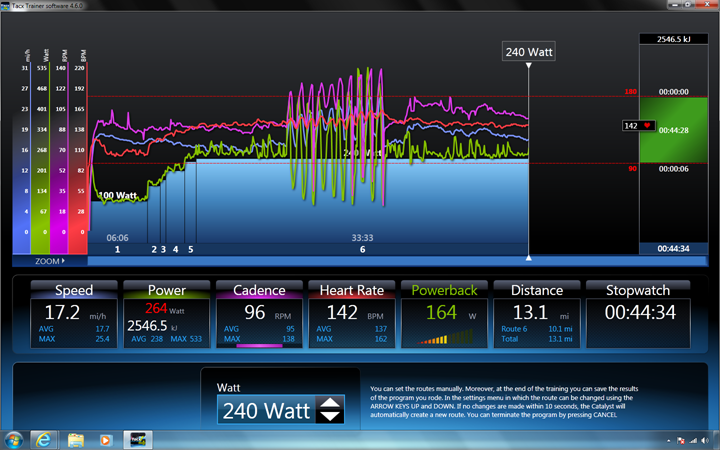Click the top triangle of the position marker

pyautogui.click(x=529, y=65)
